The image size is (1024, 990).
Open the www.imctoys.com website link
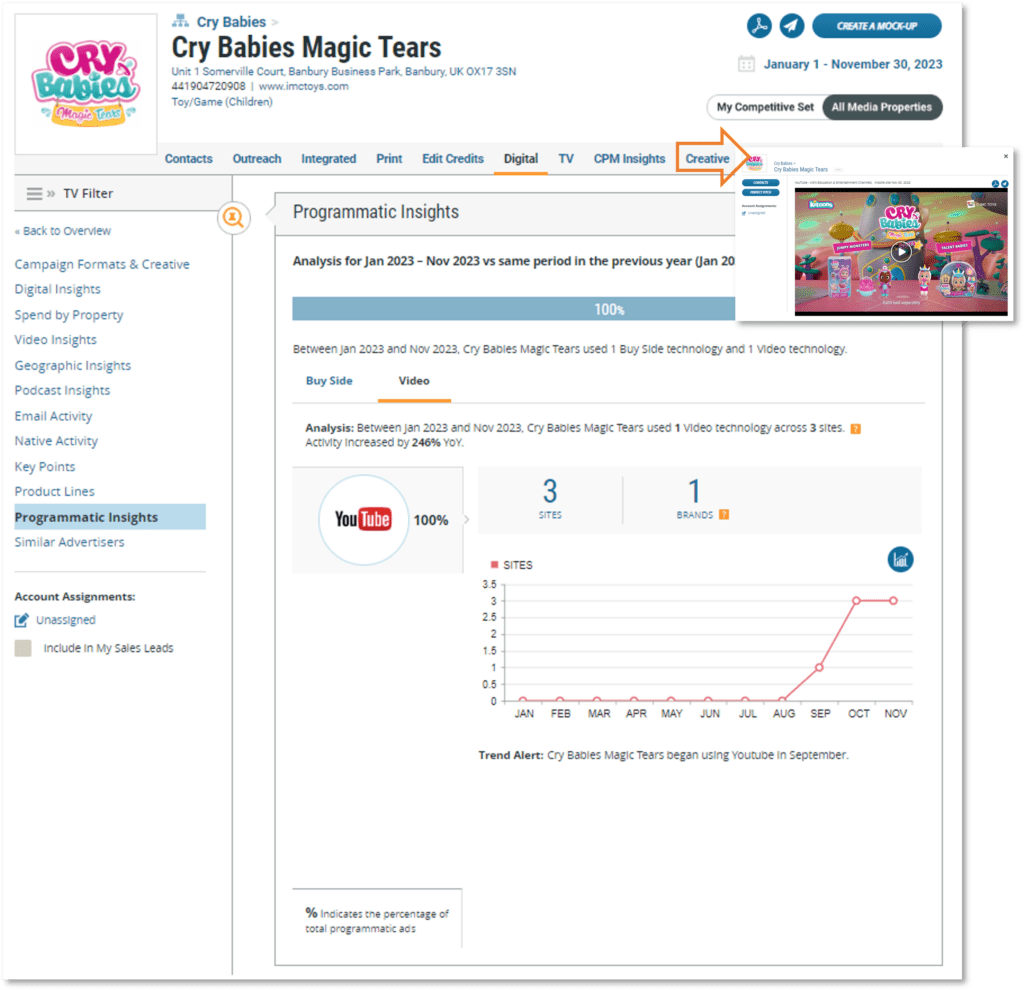(x=303, y=86)
